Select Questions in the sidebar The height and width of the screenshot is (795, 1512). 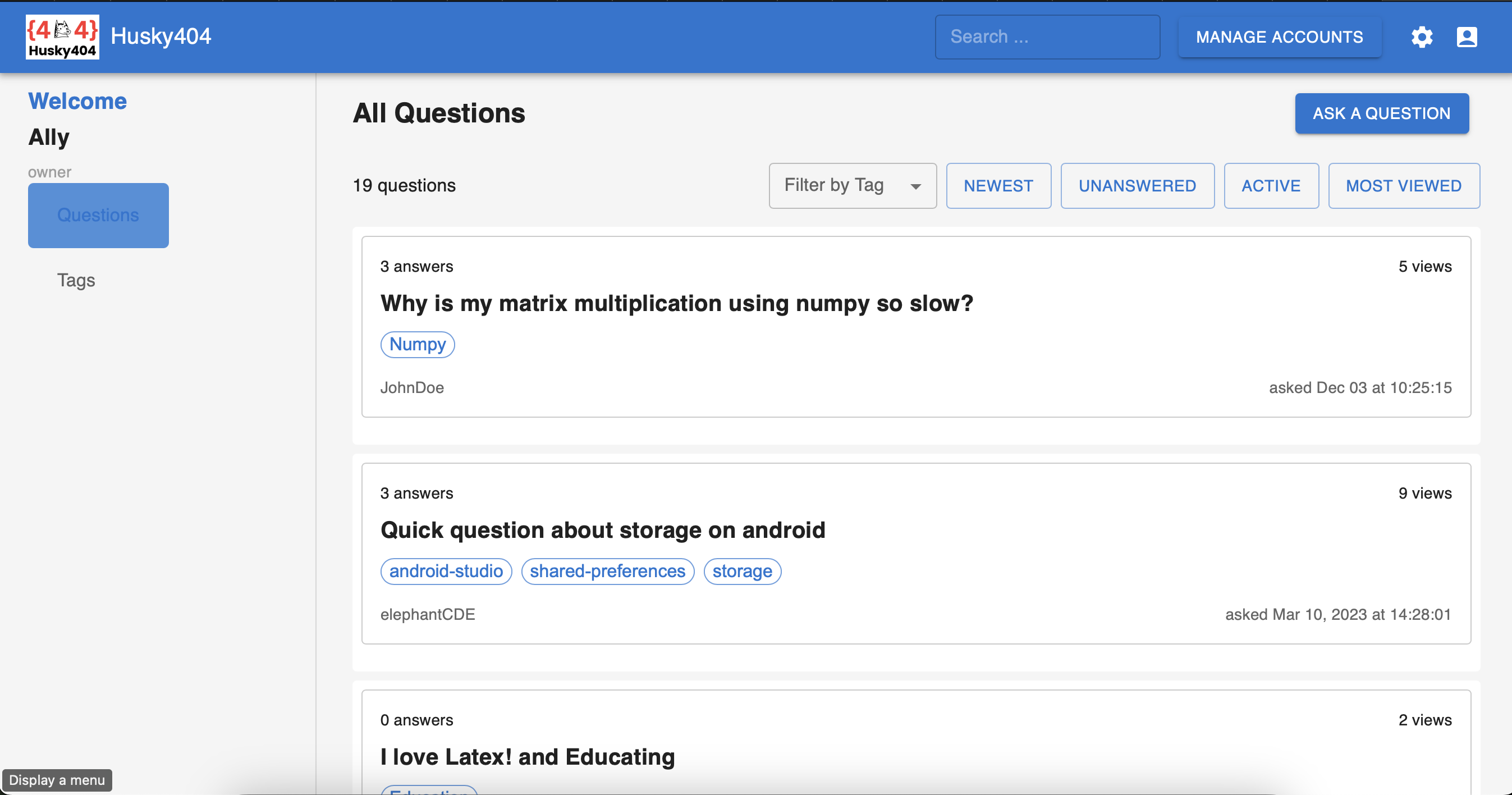click(x=98, y=215)
